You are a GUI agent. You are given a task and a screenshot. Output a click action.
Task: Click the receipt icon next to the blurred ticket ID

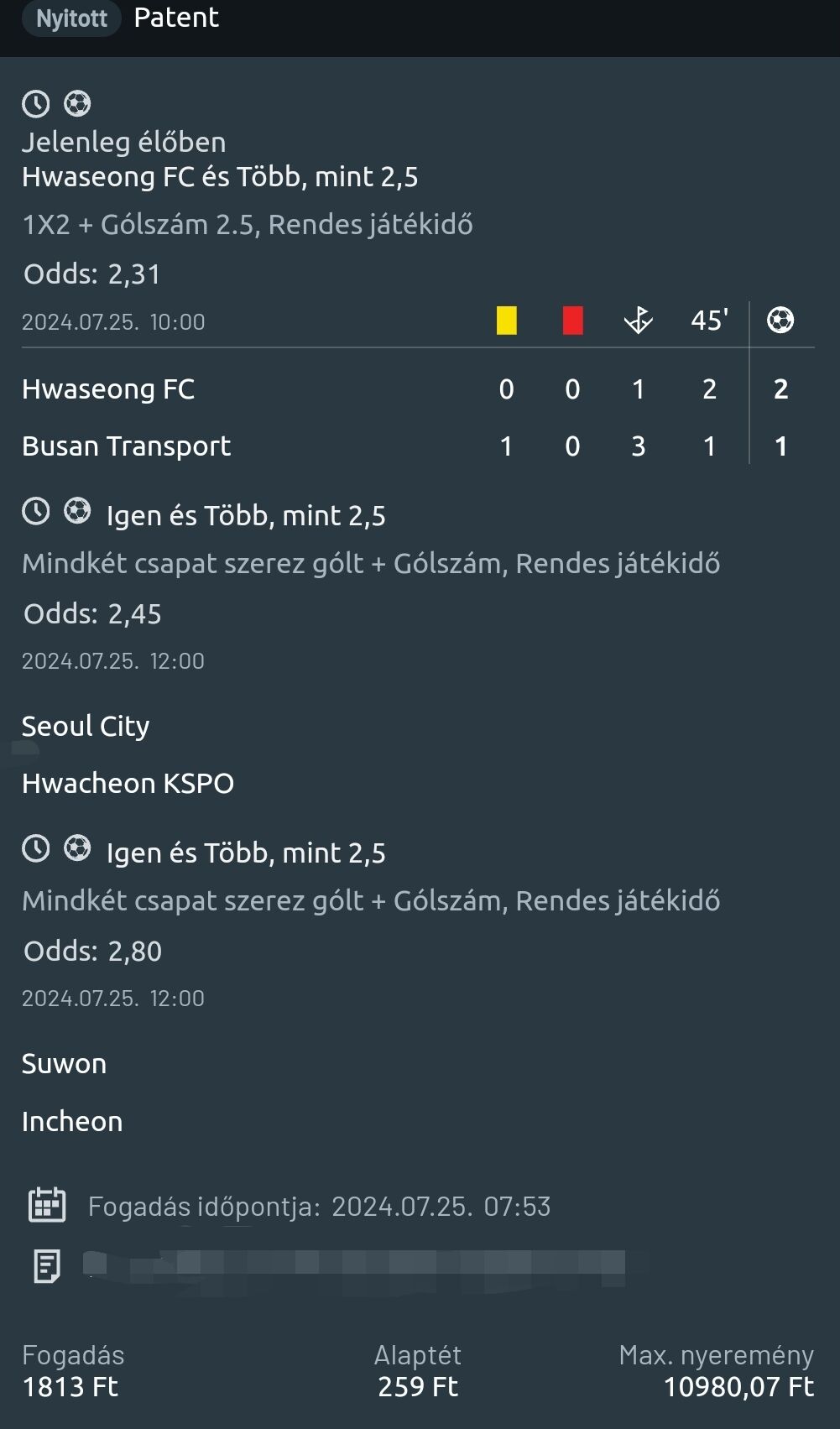coord(47,1266)
